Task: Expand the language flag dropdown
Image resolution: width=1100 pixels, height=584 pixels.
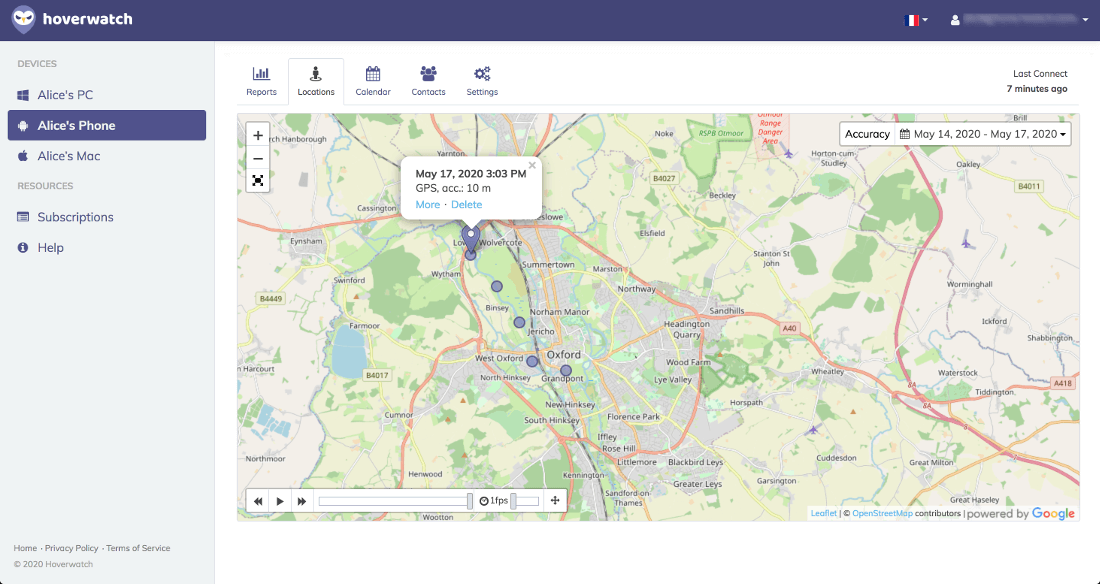Action: (916, 20)
